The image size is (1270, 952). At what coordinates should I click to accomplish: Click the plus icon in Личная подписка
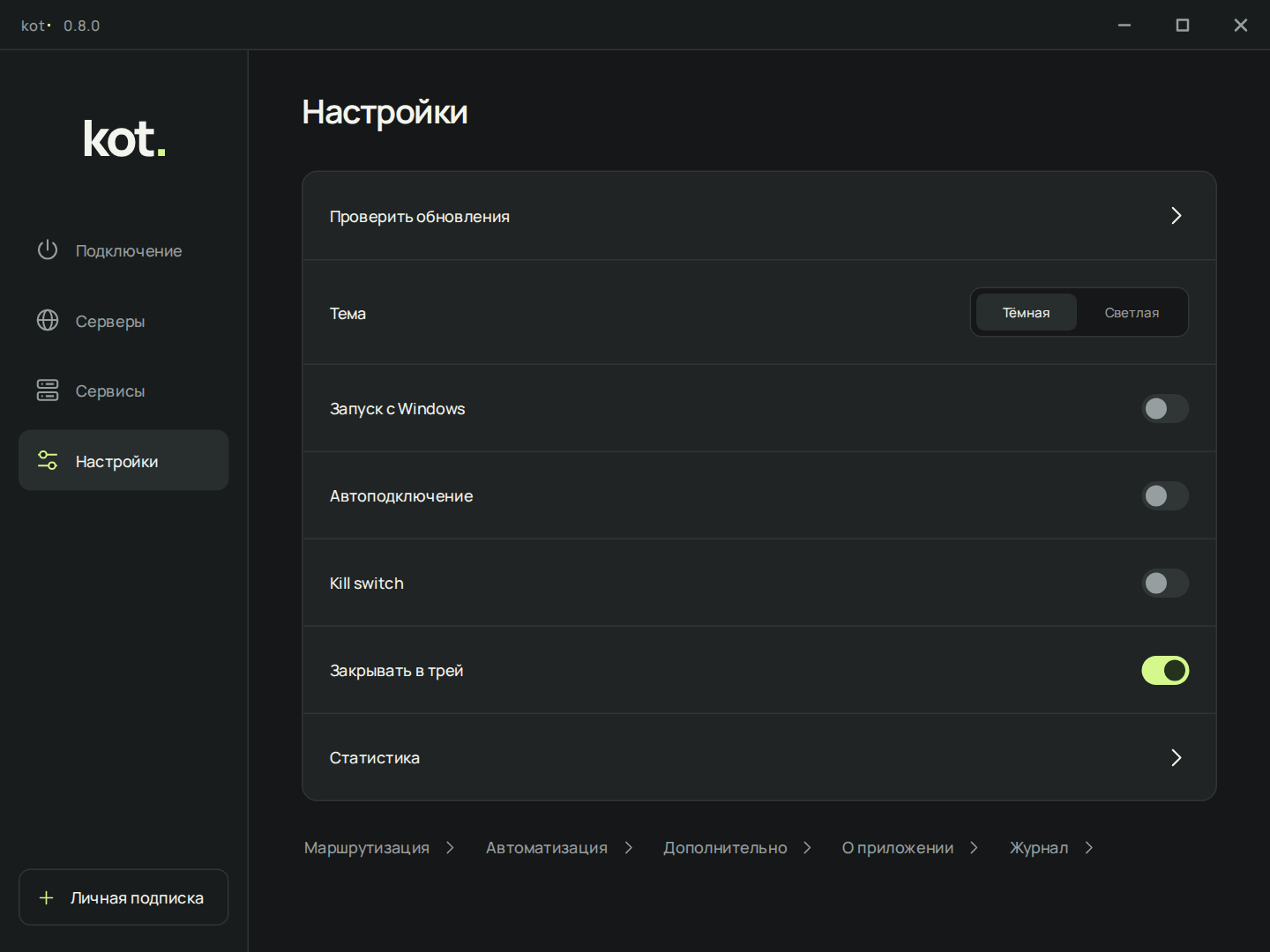[x=47, y=897]
